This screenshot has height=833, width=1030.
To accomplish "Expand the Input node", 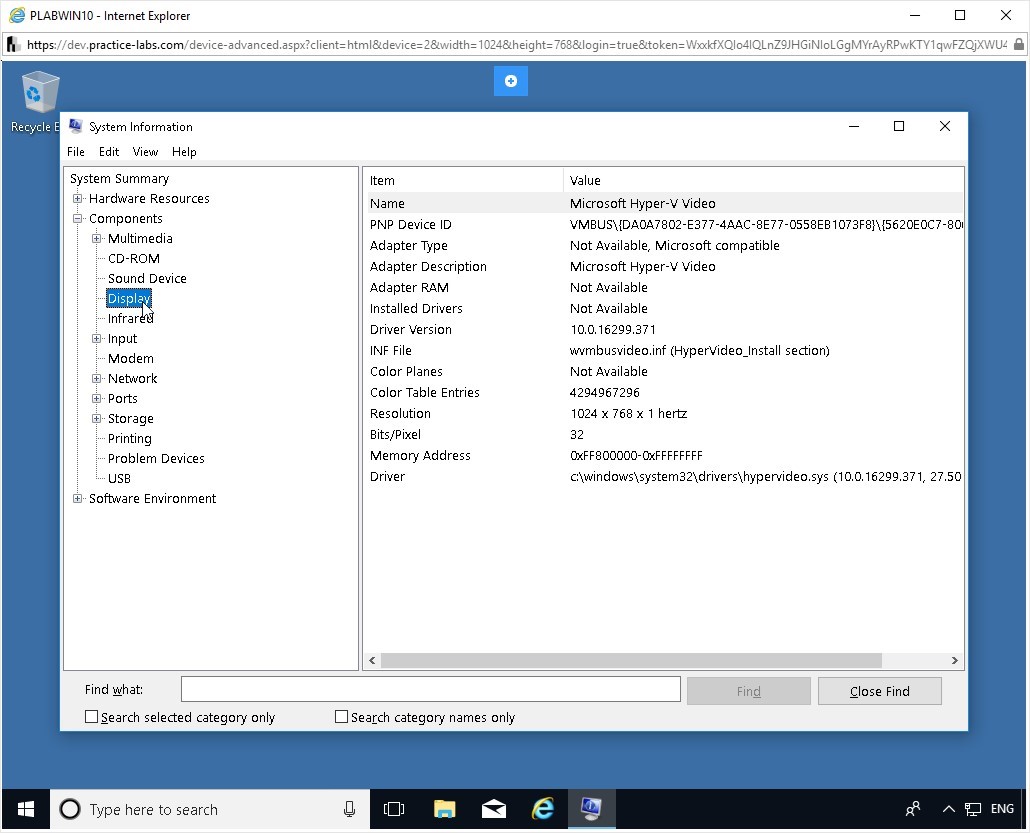I will (97, 338).
